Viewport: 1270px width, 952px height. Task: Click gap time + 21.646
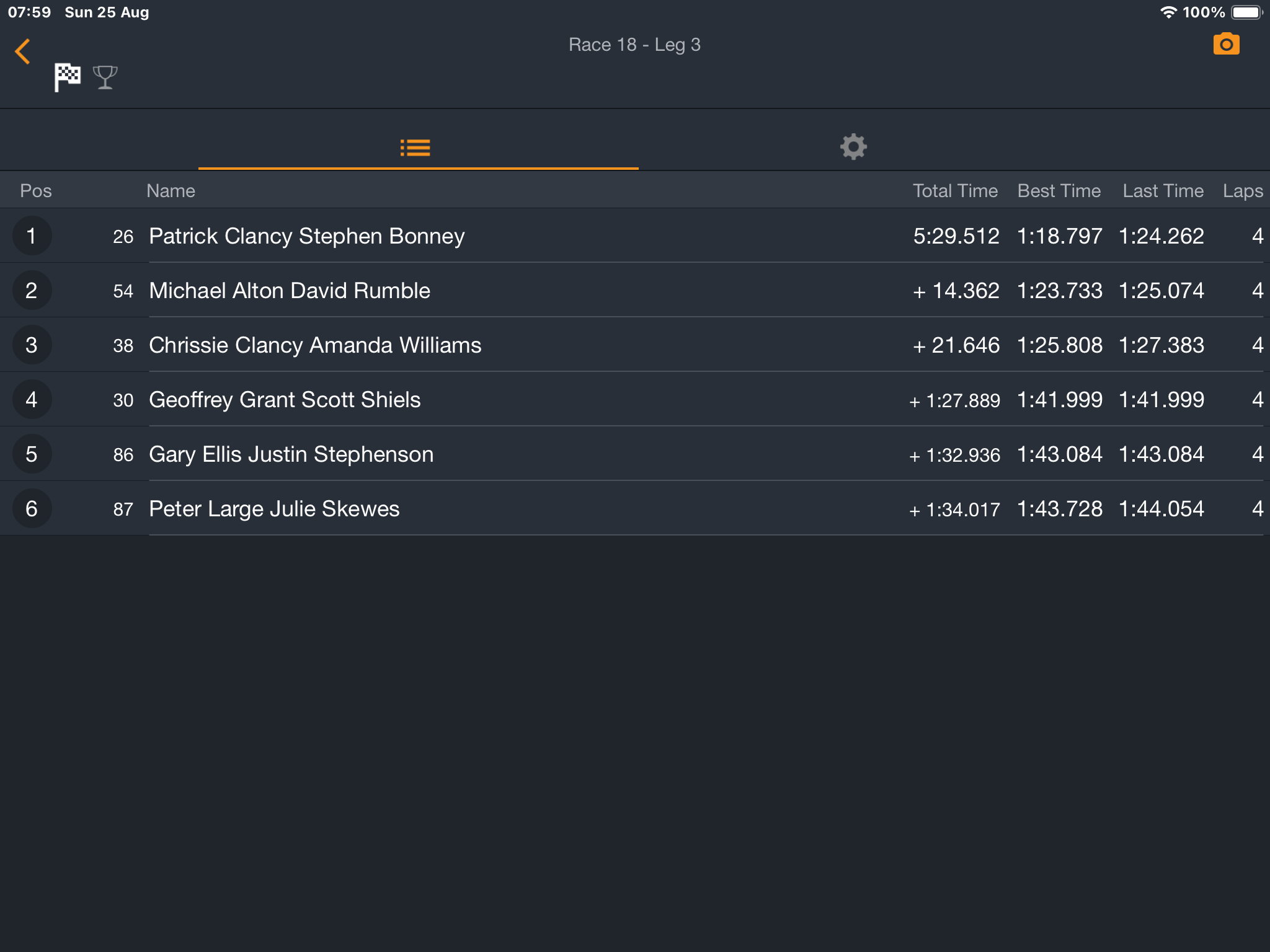(956, 345)
